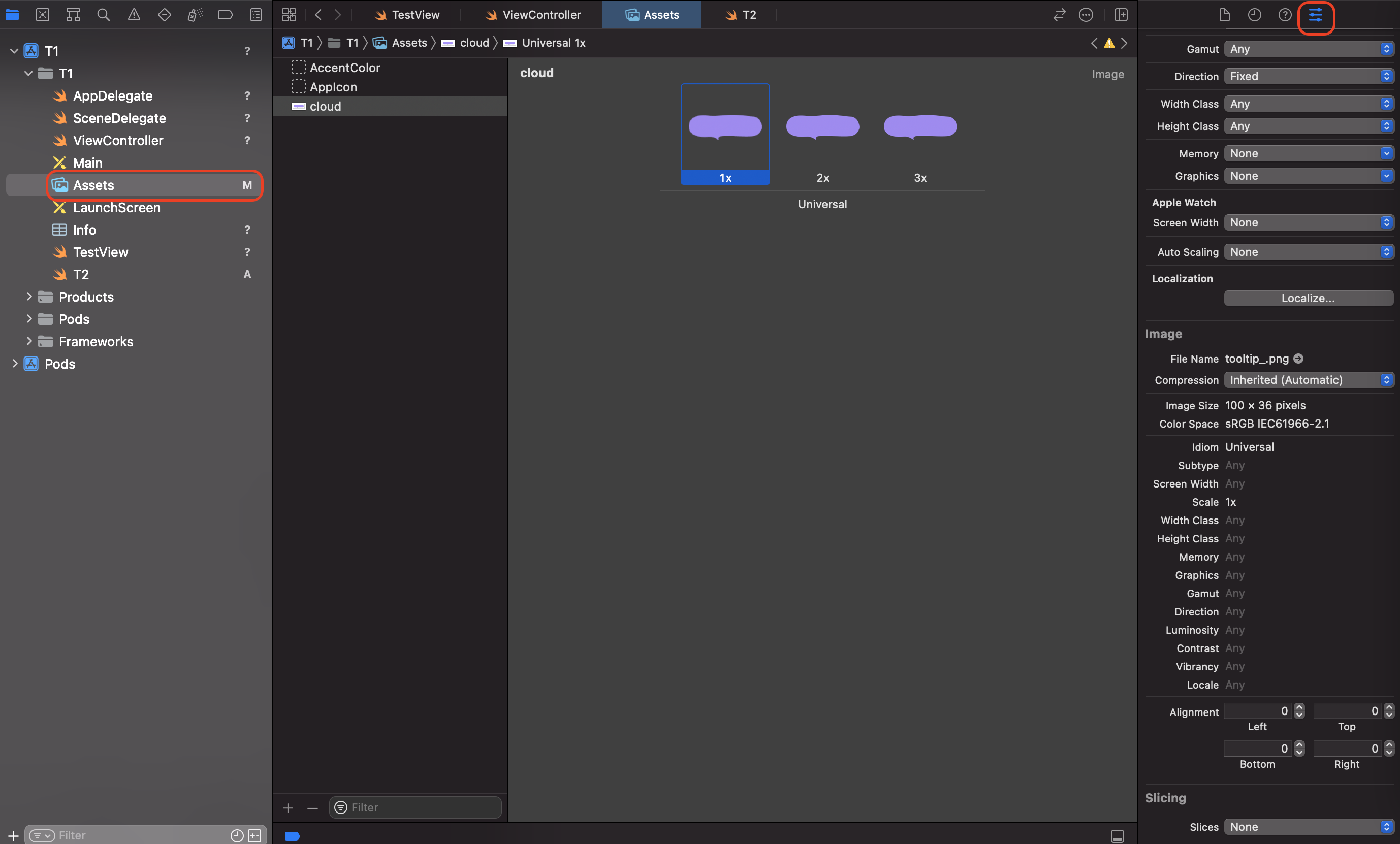Show the History inspector clock icon

(x=1254, y=15)
